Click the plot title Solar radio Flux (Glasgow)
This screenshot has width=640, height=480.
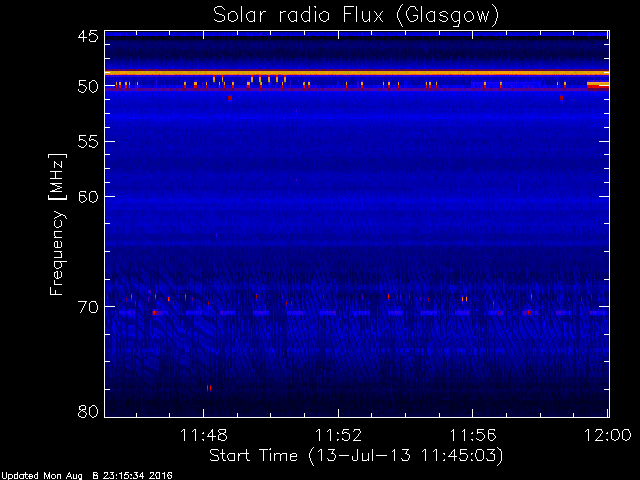[356, 16]
